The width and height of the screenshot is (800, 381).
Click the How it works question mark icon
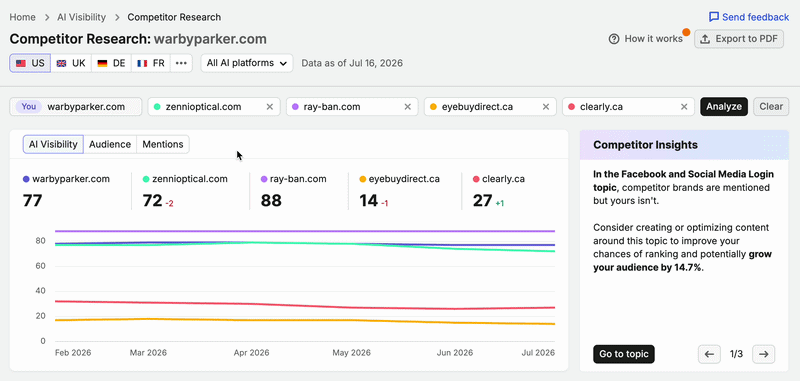coord(614,39)
